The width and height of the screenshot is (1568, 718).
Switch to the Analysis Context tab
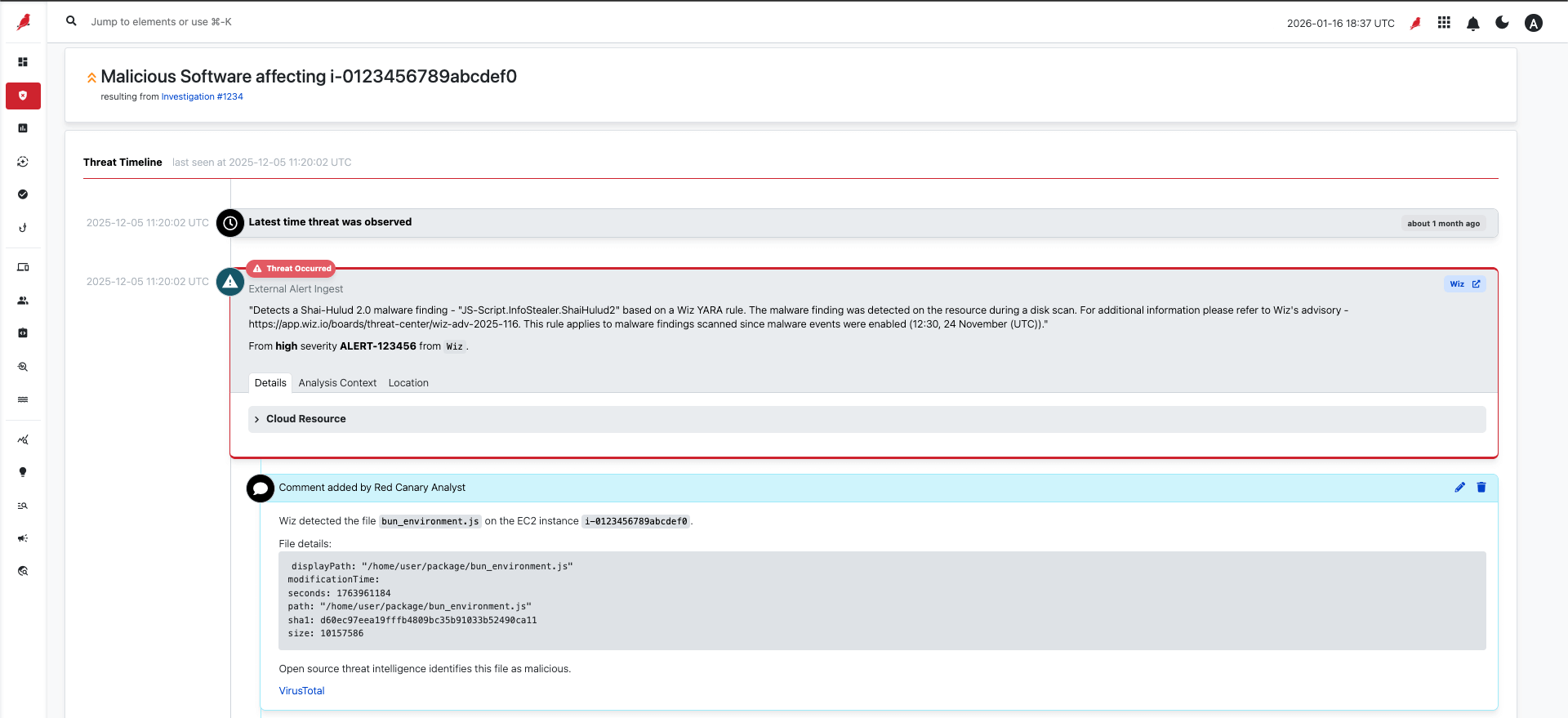tap(337, 383)
